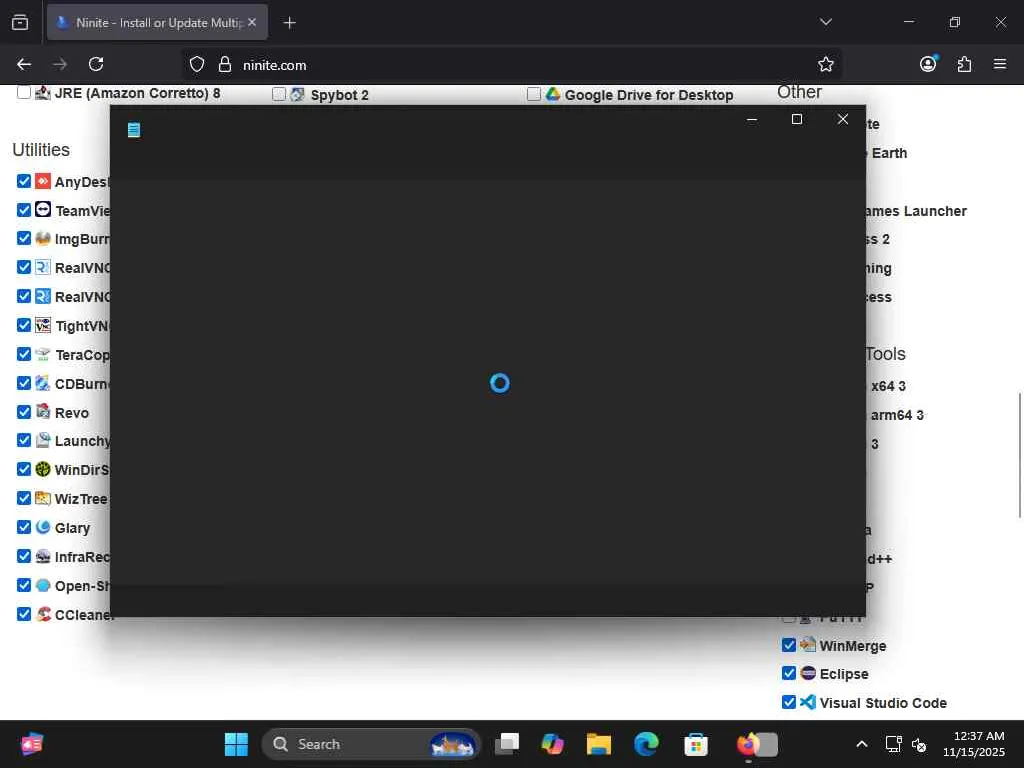Screen dimensions: 1024x768
Task: Click the WinDirStat app icon
Action: (43, 469)
